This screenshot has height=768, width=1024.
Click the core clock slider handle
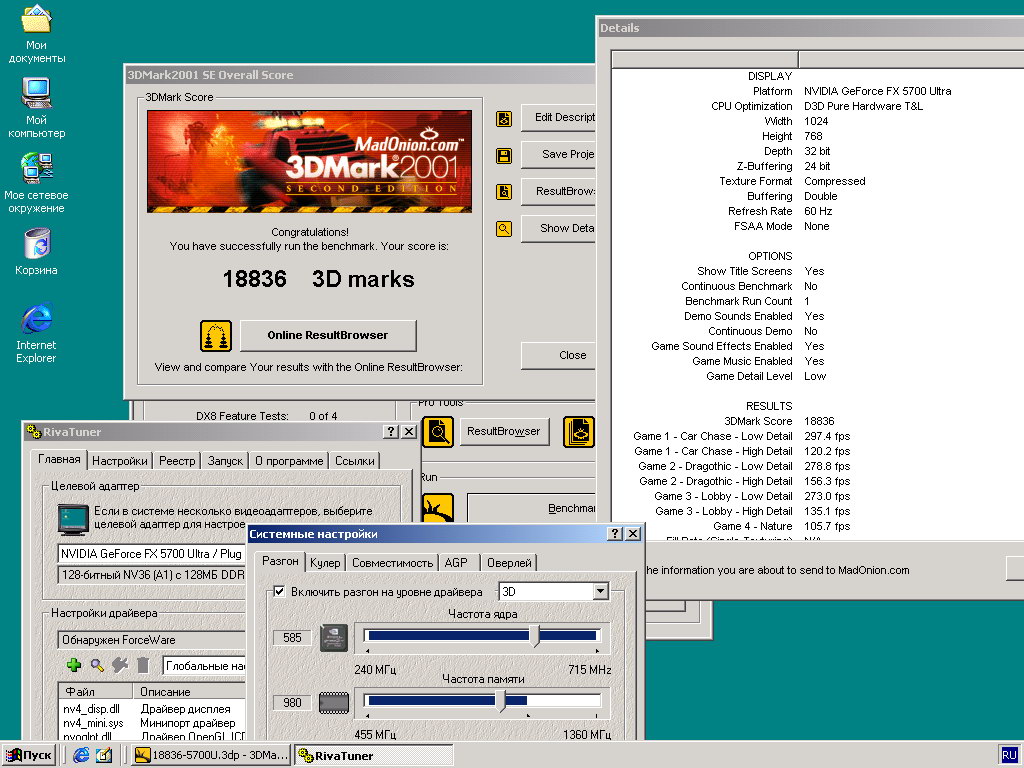click(536, 635)
